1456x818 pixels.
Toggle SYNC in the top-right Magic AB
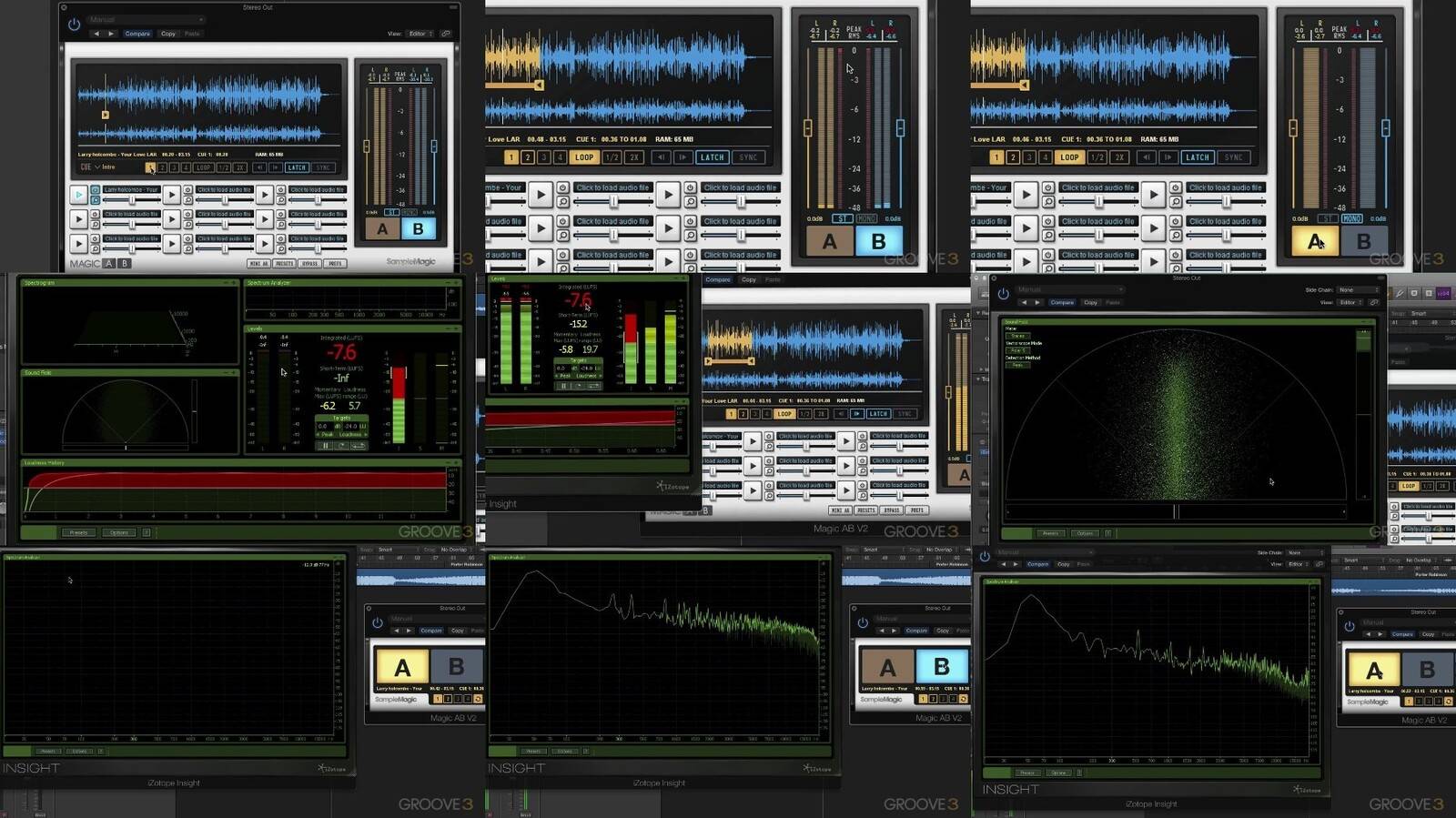pyautogui.click(x=1233, y=157)
